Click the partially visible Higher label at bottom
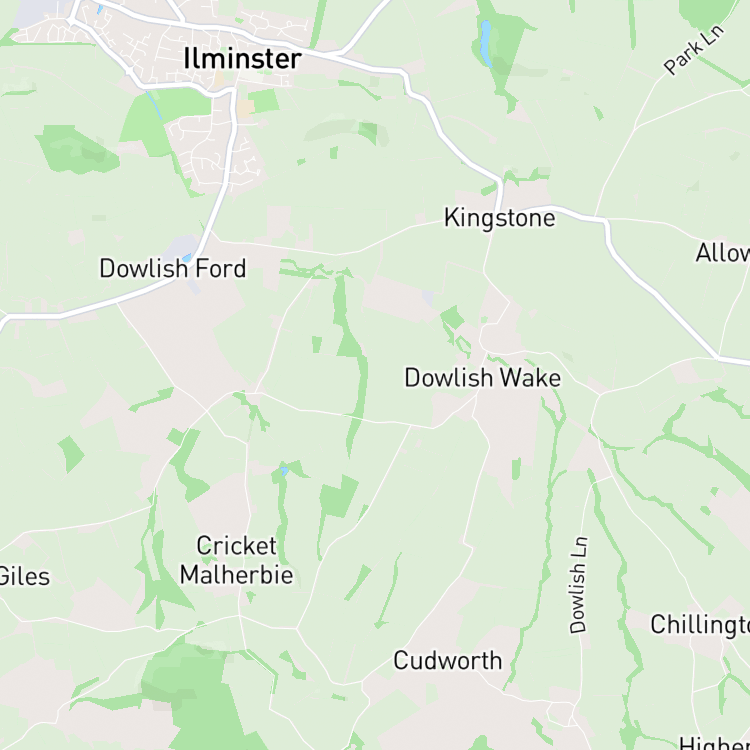The image size is (750, 750). point(714,743)
